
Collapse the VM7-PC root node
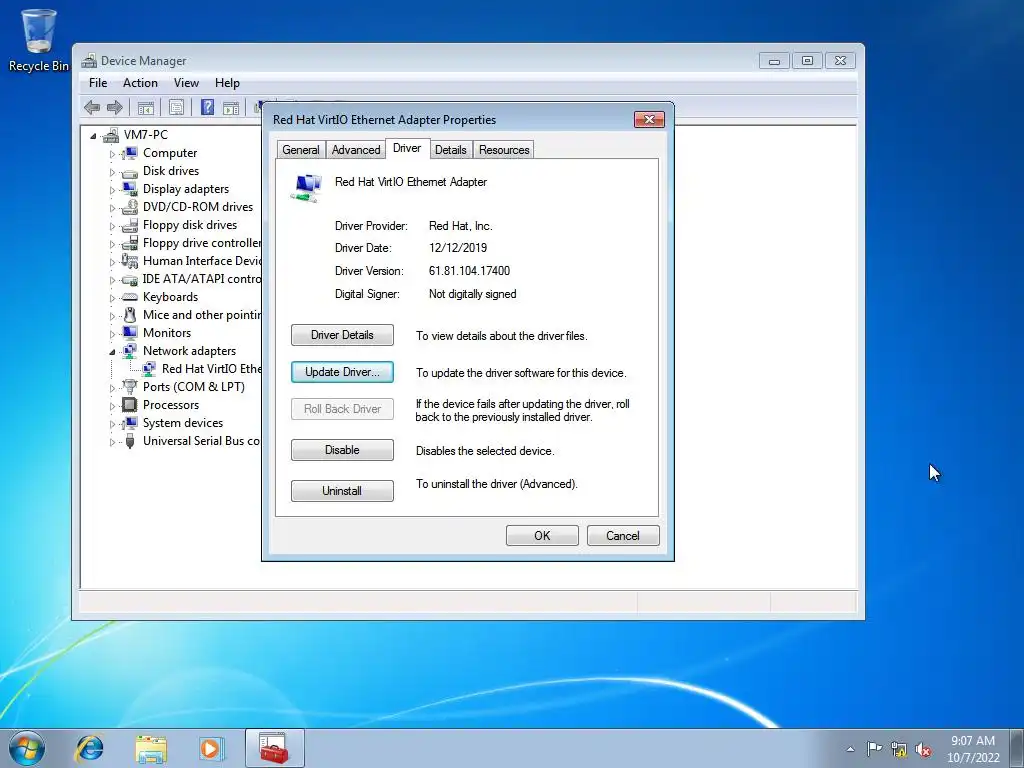tap(93, 136)
